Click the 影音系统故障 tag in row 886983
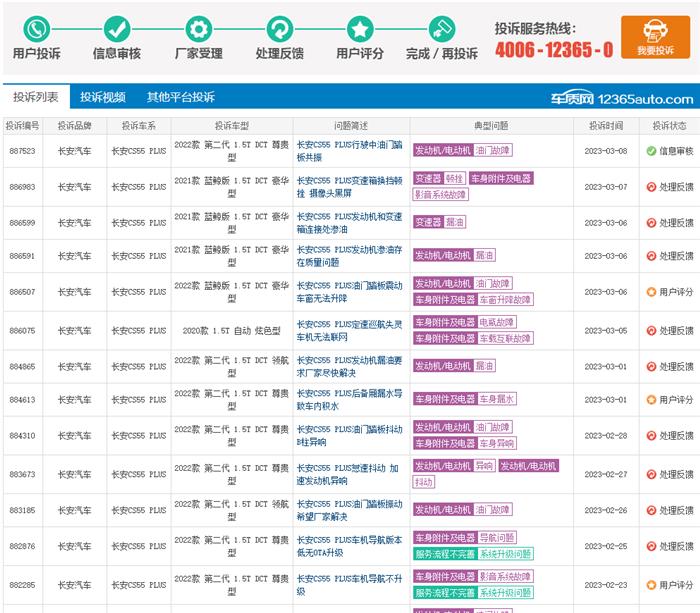The image size is (700, 613). tap(441, 194)
